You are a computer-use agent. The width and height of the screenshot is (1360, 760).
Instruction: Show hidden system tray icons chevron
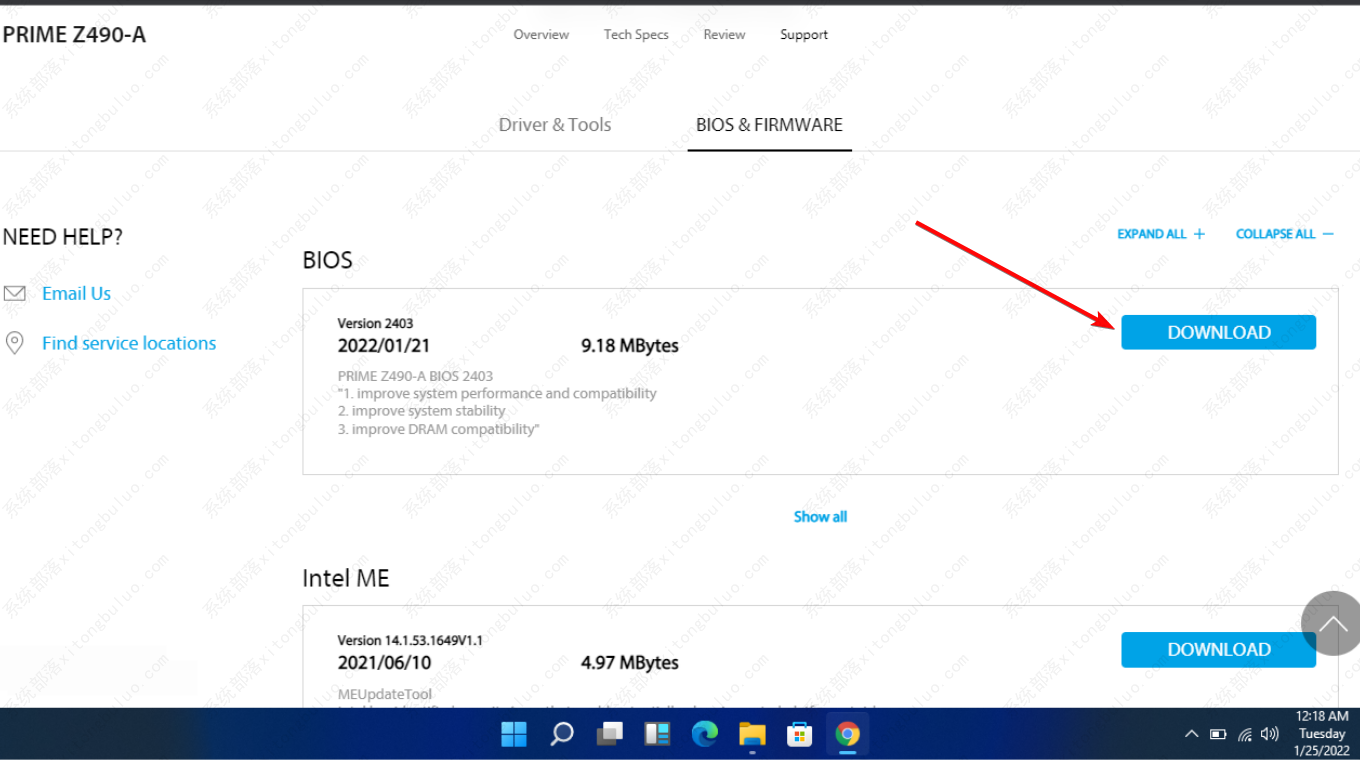[x=1191, y=734]
